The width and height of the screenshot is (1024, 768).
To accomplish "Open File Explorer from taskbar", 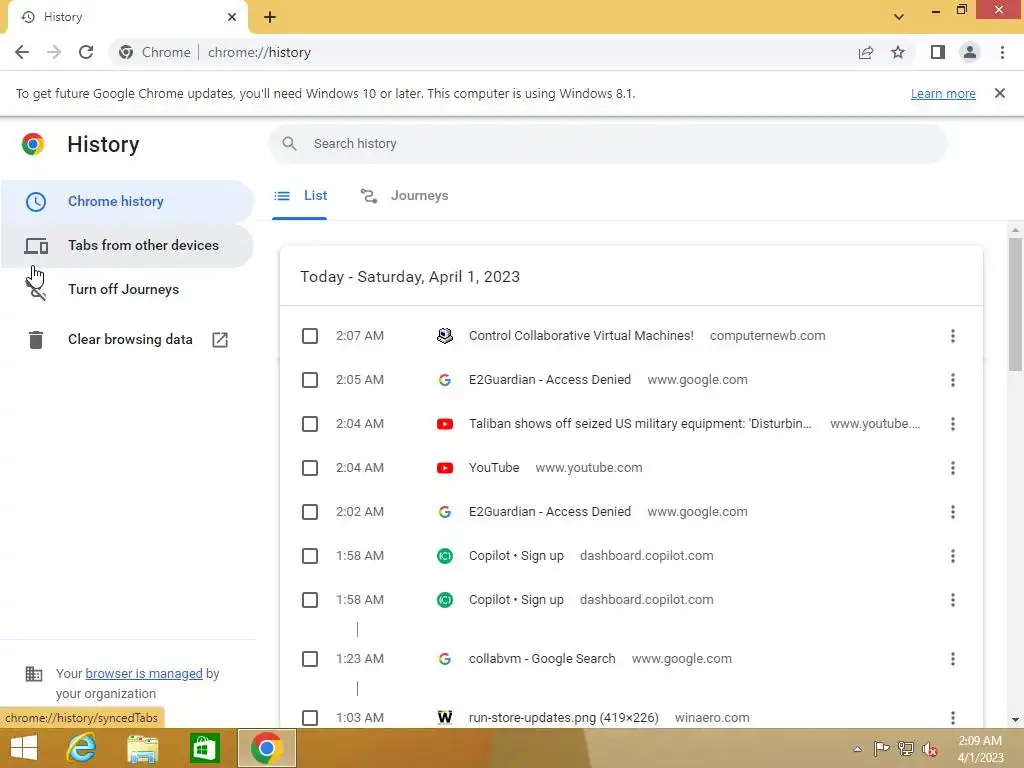I will [142, 748].
